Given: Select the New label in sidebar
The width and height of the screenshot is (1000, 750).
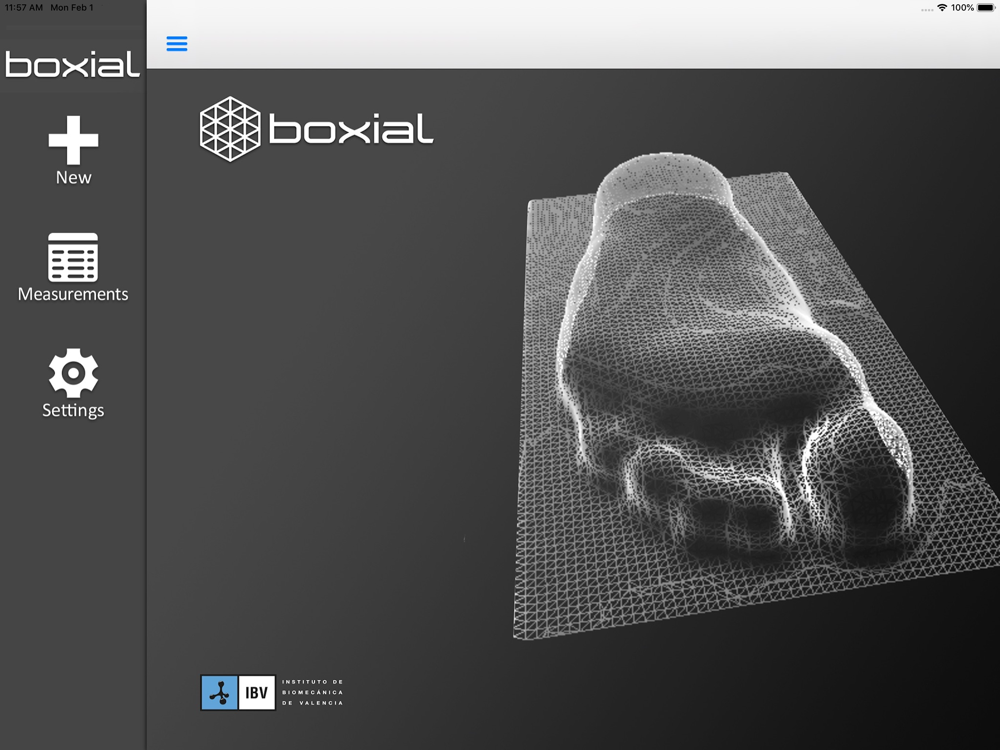Looking at the screenshot, I should point(73,178).
